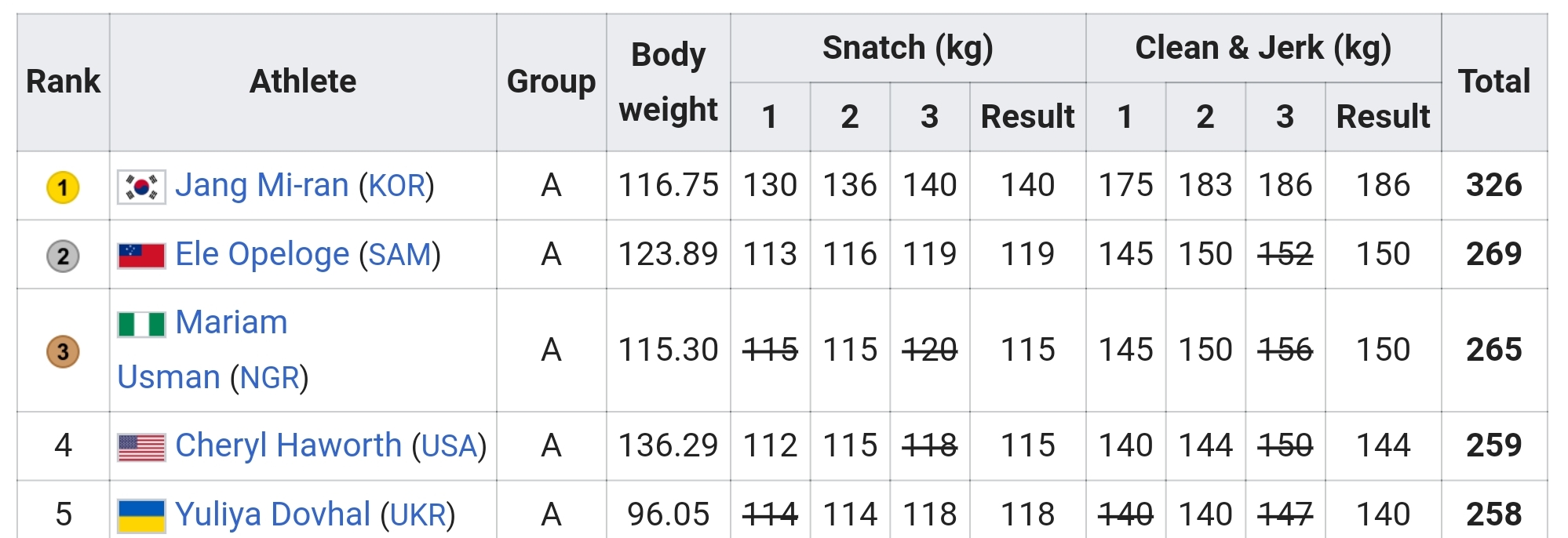Click the Nigeria flag icon
Image resolution: width=1568 pixels, height=538 pixels.
tap(141, 324)
